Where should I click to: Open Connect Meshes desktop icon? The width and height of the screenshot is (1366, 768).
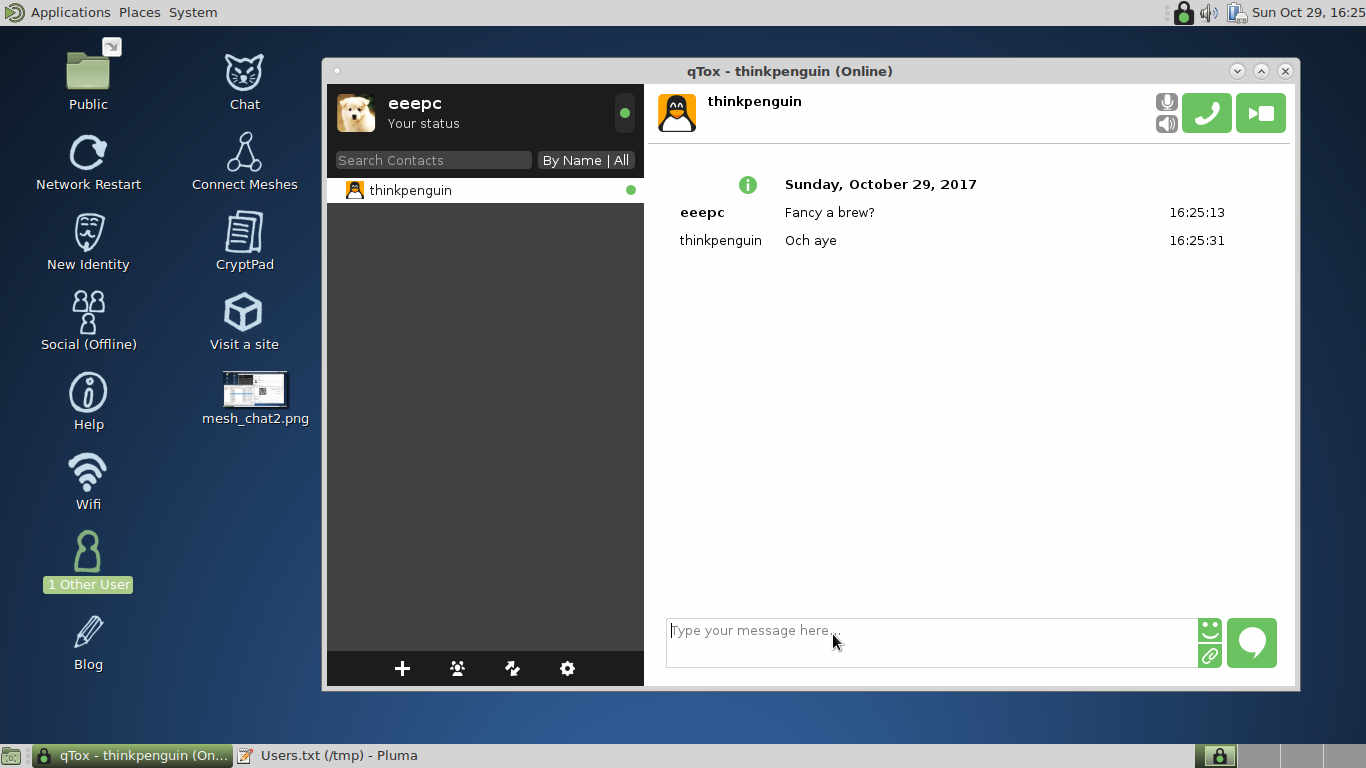point(244,162)
